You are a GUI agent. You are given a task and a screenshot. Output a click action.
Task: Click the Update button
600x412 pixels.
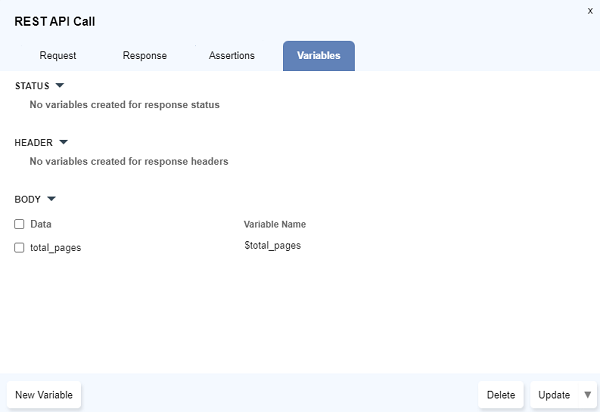554,395
